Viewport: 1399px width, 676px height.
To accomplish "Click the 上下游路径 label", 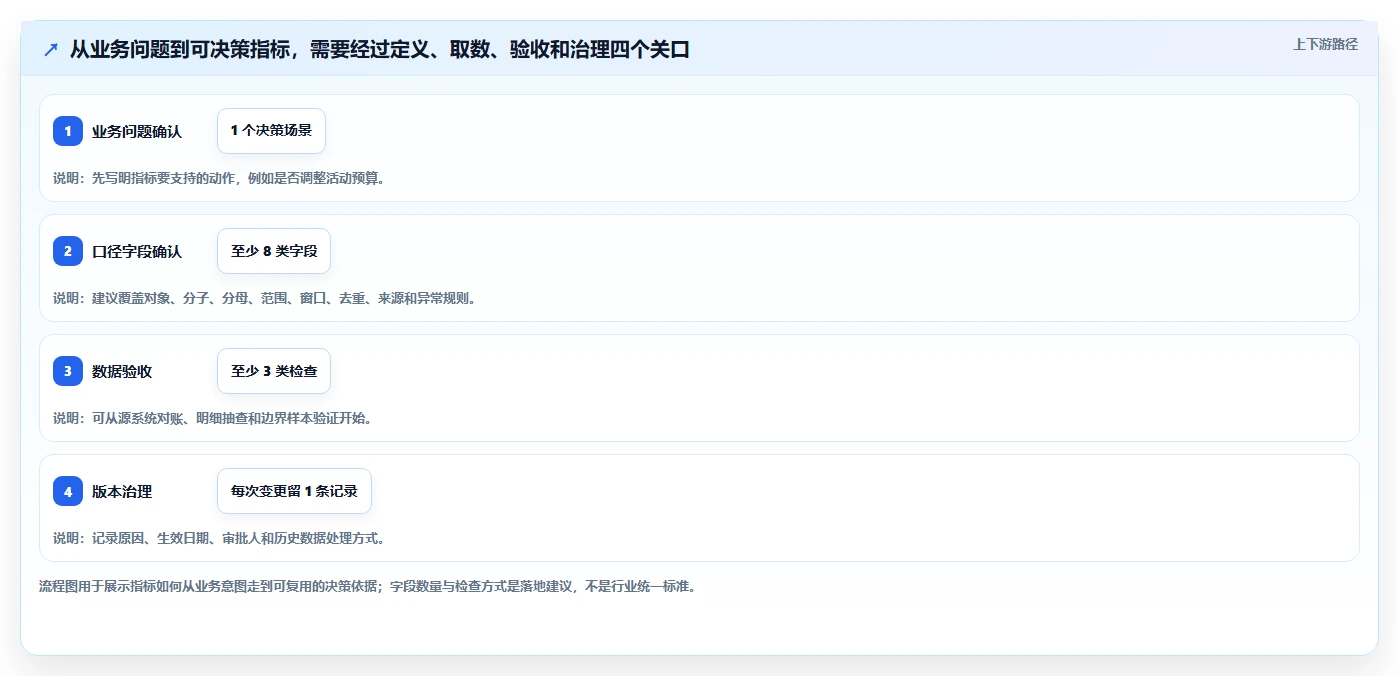I will point(1325,44).
